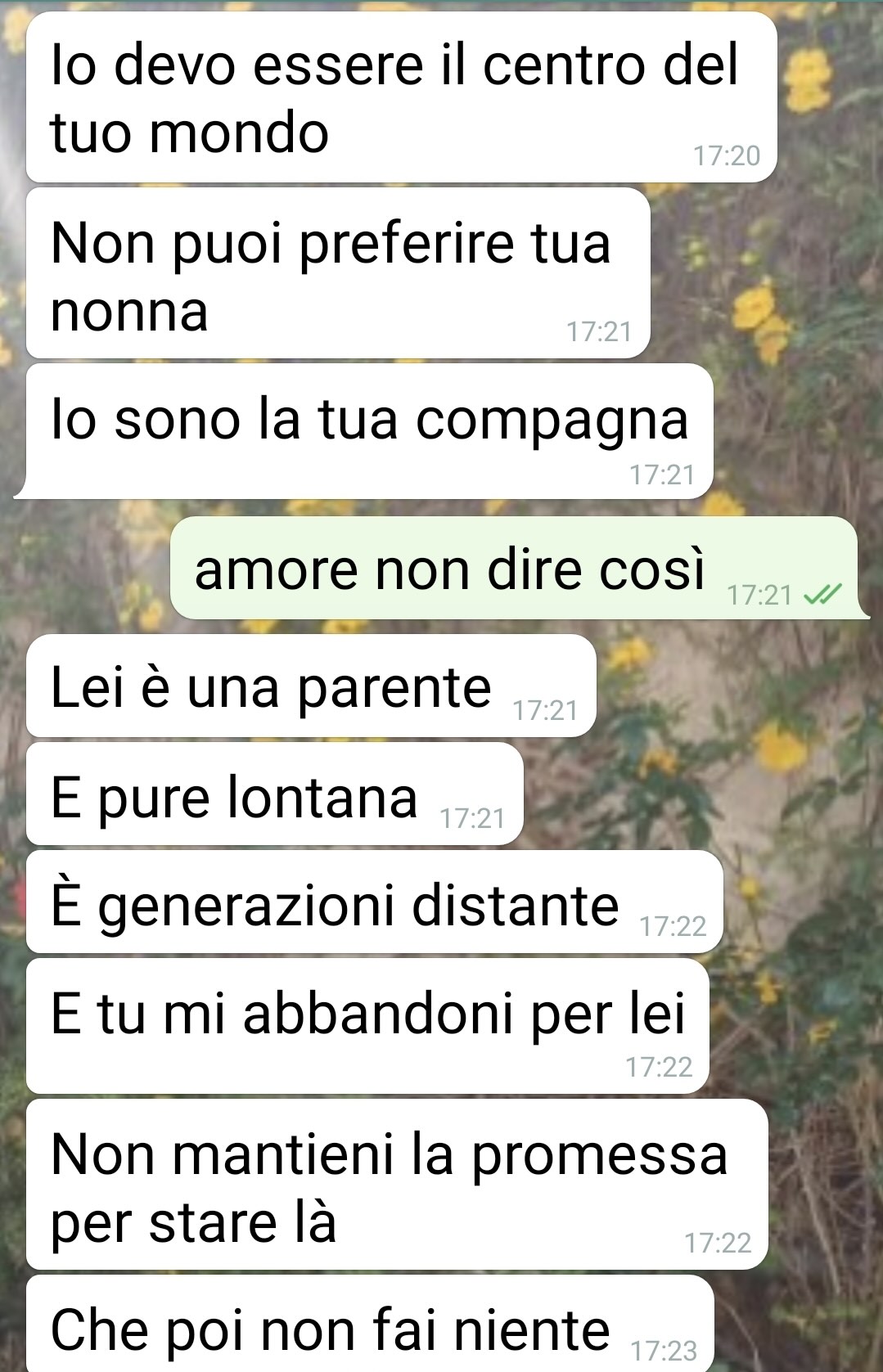The height and width of the screenshot is (1372, 883).
Task: Tap the timestamp next to 'E pure lontana'
Action: [x=472, y=818]
